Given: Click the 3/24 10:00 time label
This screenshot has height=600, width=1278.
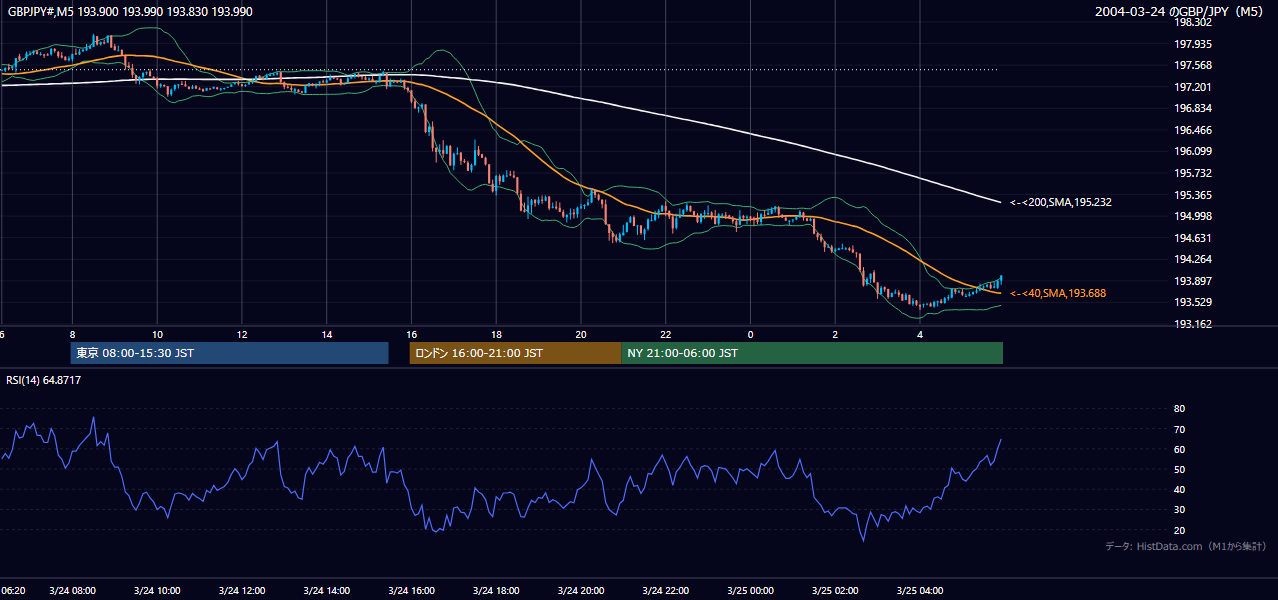Looking at the screenshot, I should pos(157,591).
